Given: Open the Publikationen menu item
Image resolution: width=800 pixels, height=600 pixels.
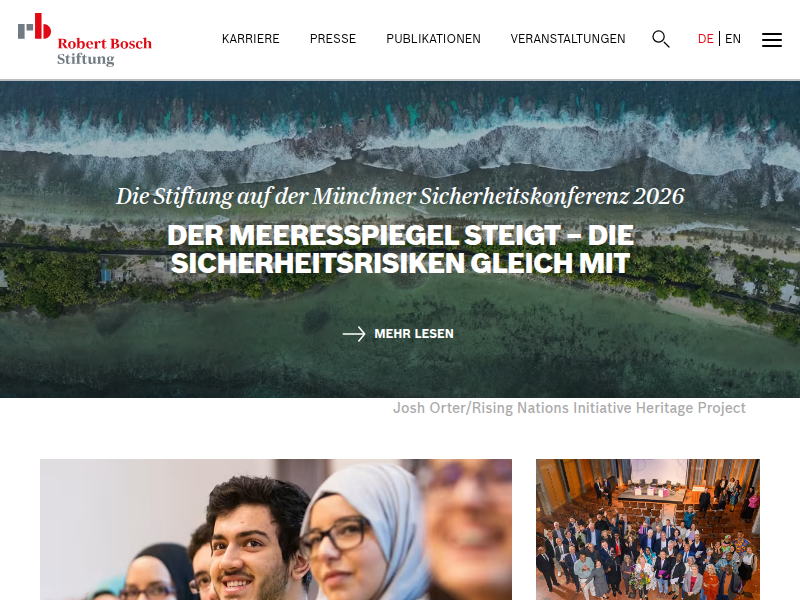Looking at the screenshot, I should pos(433,39).
